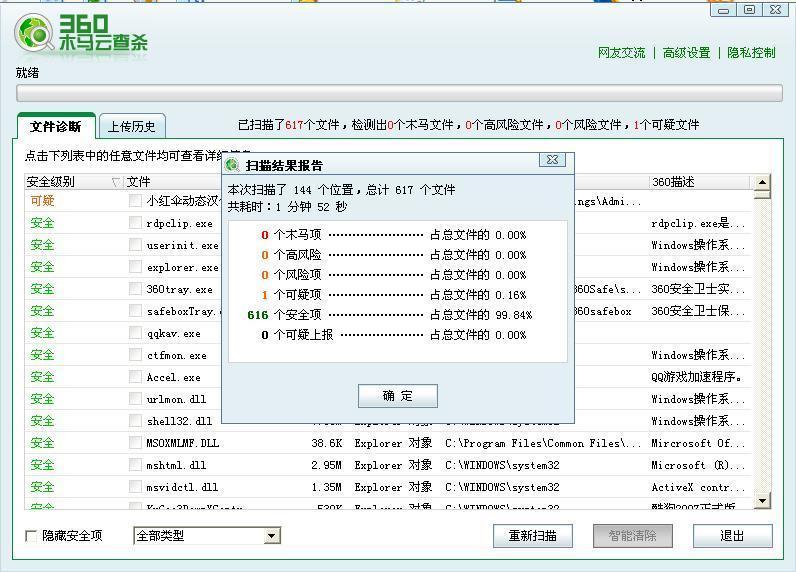
Task: Select the shell32.dll file name
Action: tap(179, 422)
